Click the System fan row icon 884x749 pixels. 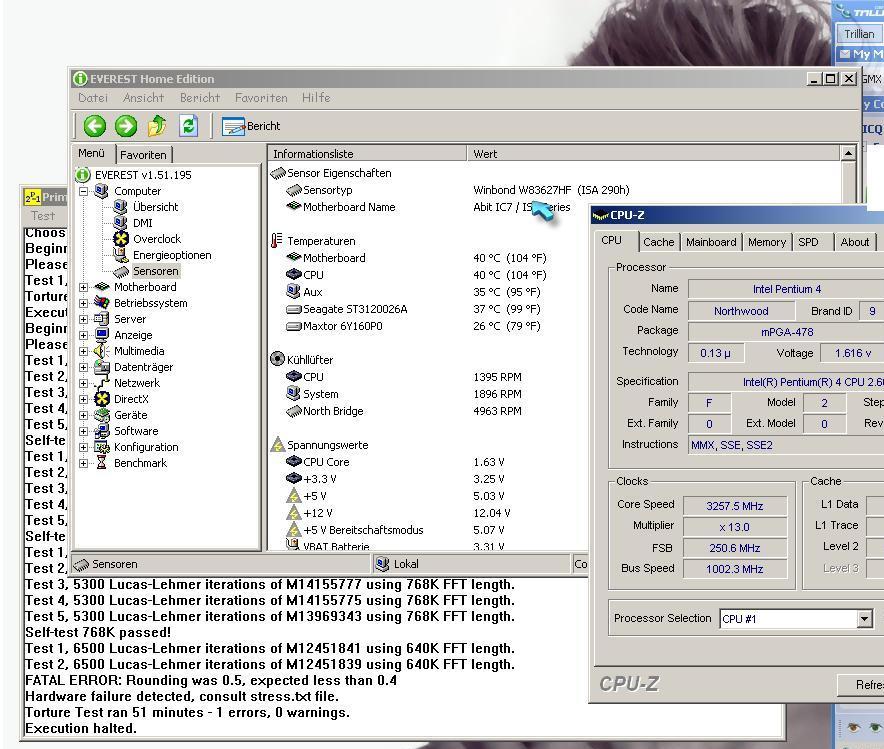293,393
